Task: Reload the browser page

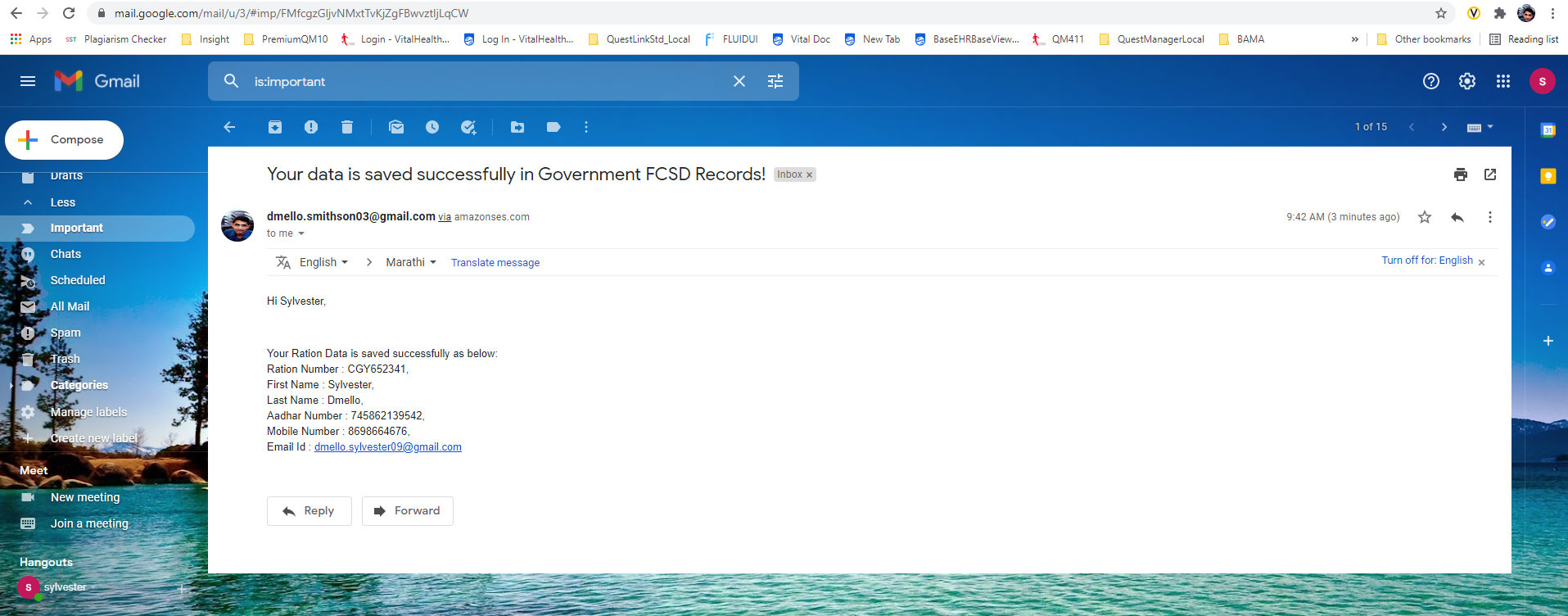Action: point(69,13)
